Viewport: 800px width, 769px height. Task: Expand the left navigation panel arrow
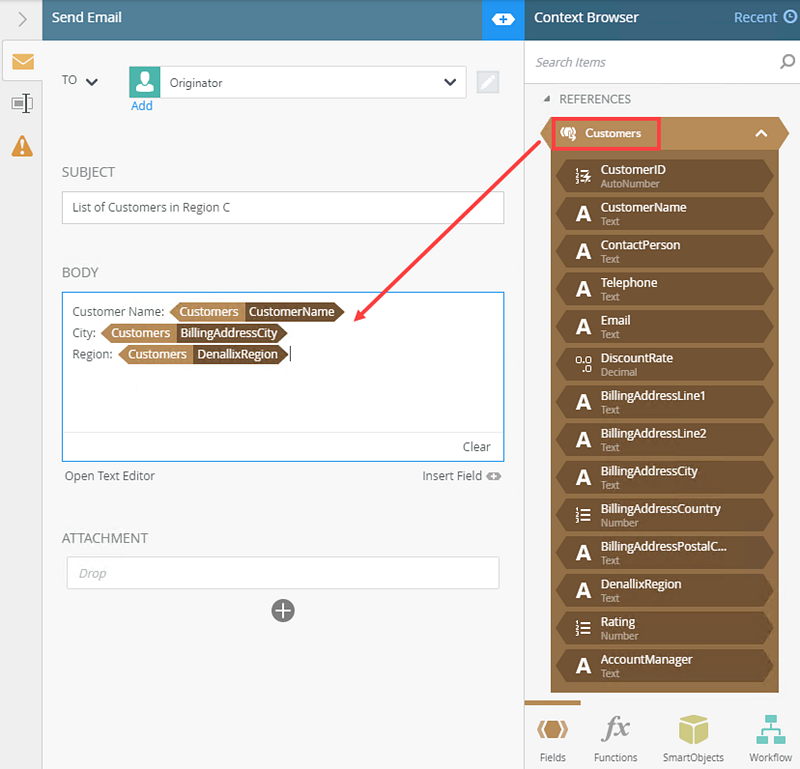(22, 19)
